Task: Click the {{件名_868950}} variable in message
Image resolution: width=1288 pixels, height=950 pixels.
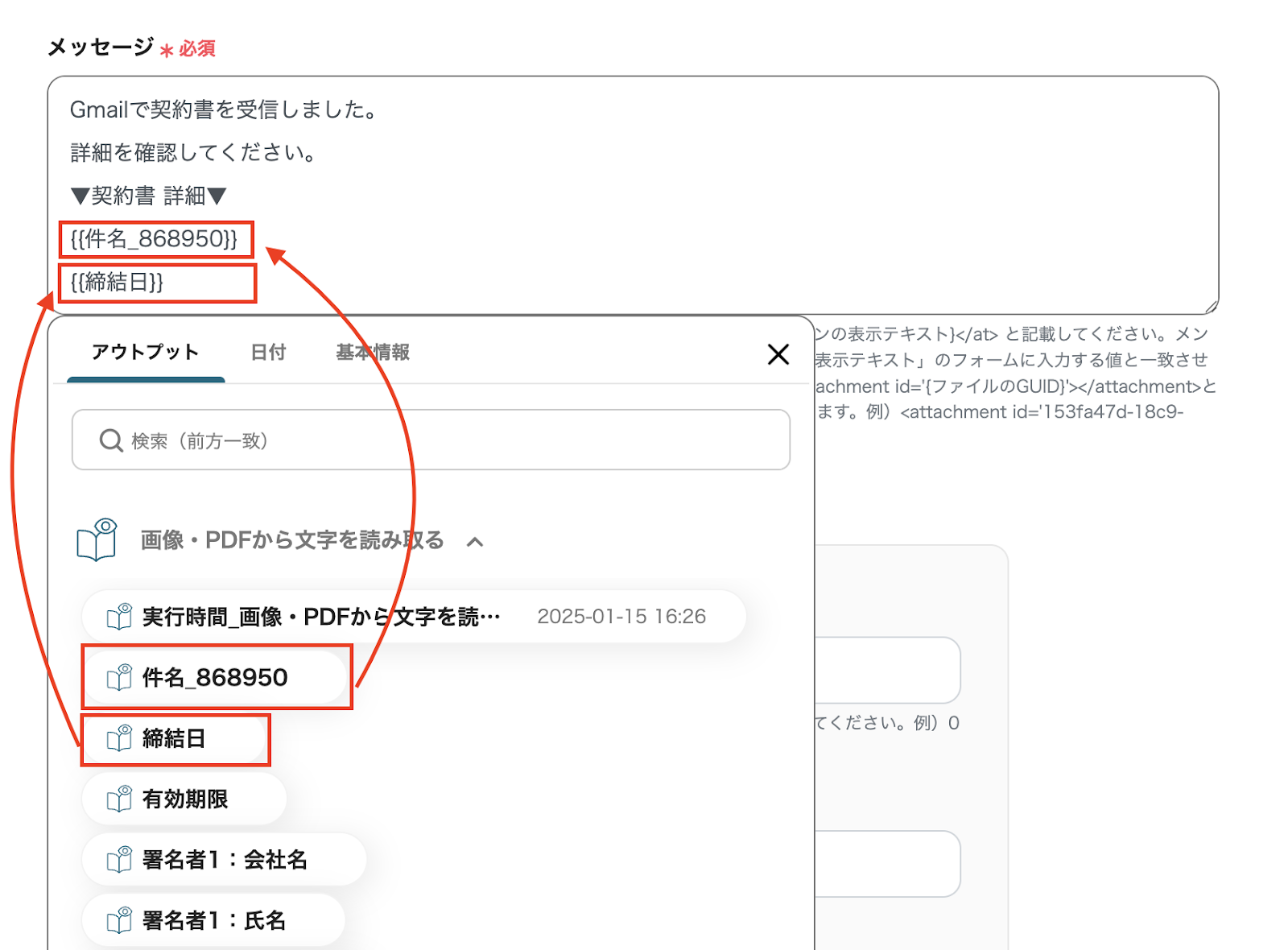Action: click(155, 239)
